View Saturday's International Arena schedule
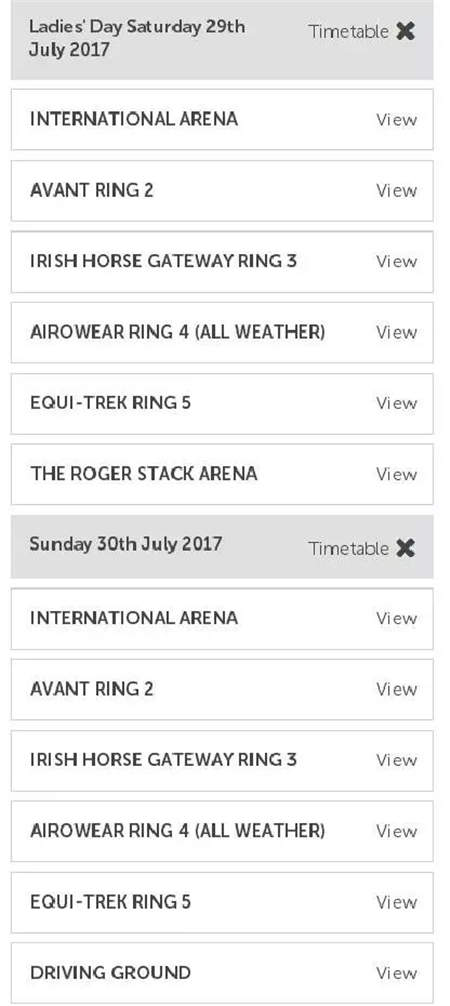This screenshot has height=1006, width=450. click(396, 120)
